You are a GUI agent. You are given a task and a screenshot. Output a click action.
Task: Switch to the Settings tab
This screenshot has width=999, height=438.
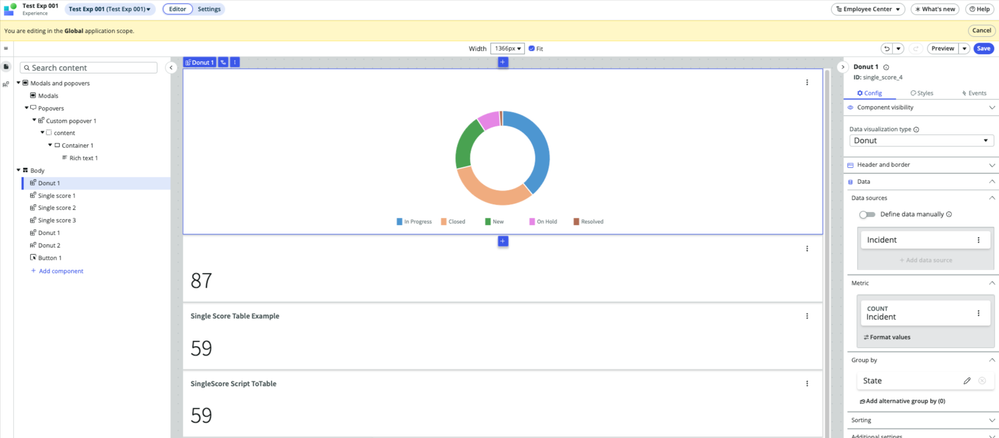pos(209,10)
